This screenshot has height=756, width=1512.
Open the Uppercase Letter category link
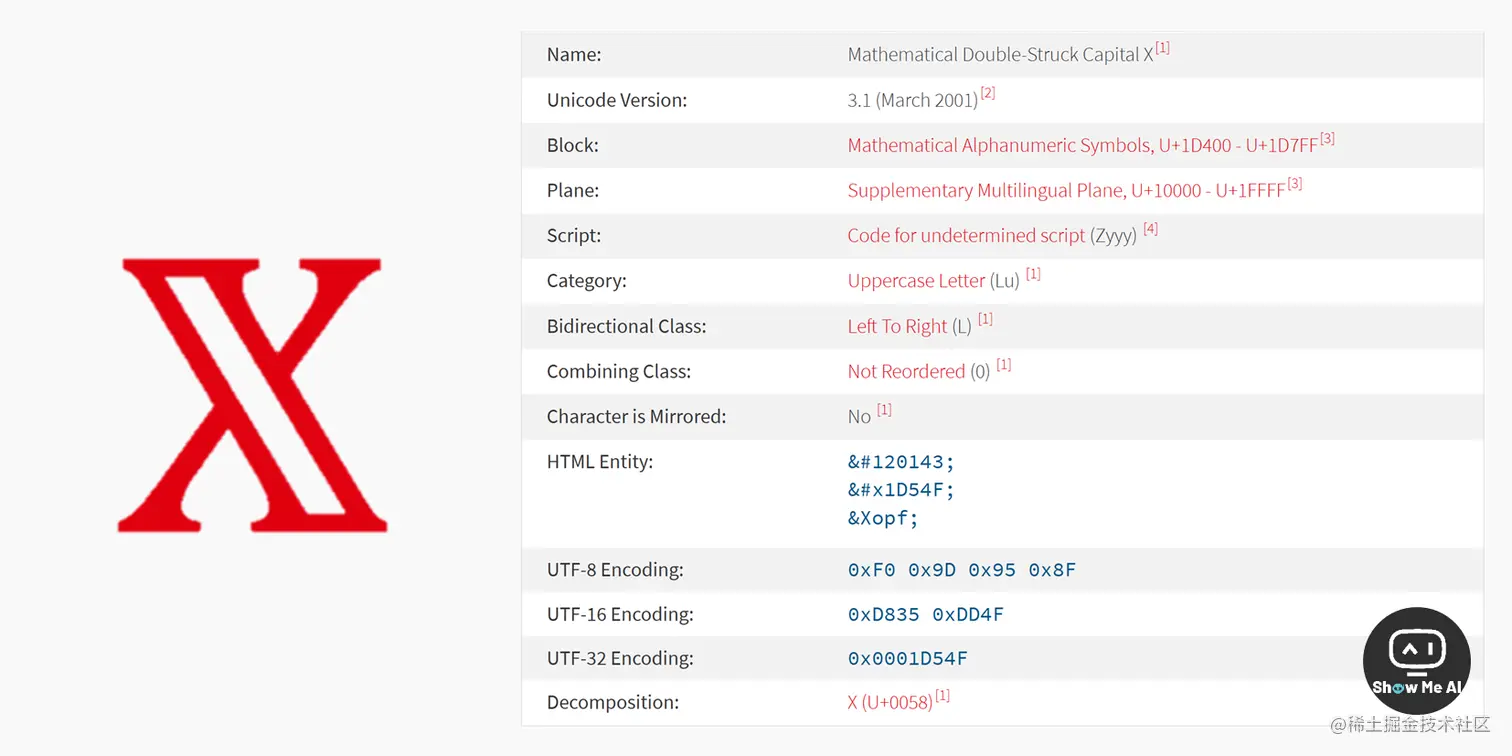[916, 281]
